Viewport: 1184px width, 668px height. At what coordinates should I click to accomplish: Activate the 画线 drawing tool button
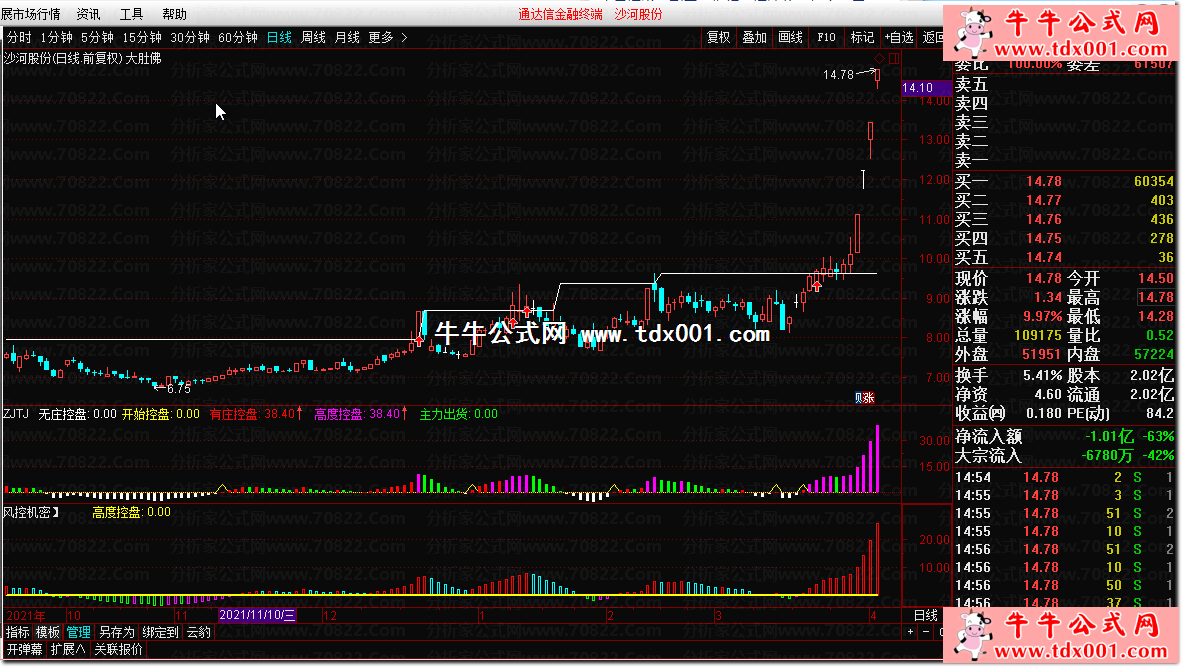tap(790, 37)
